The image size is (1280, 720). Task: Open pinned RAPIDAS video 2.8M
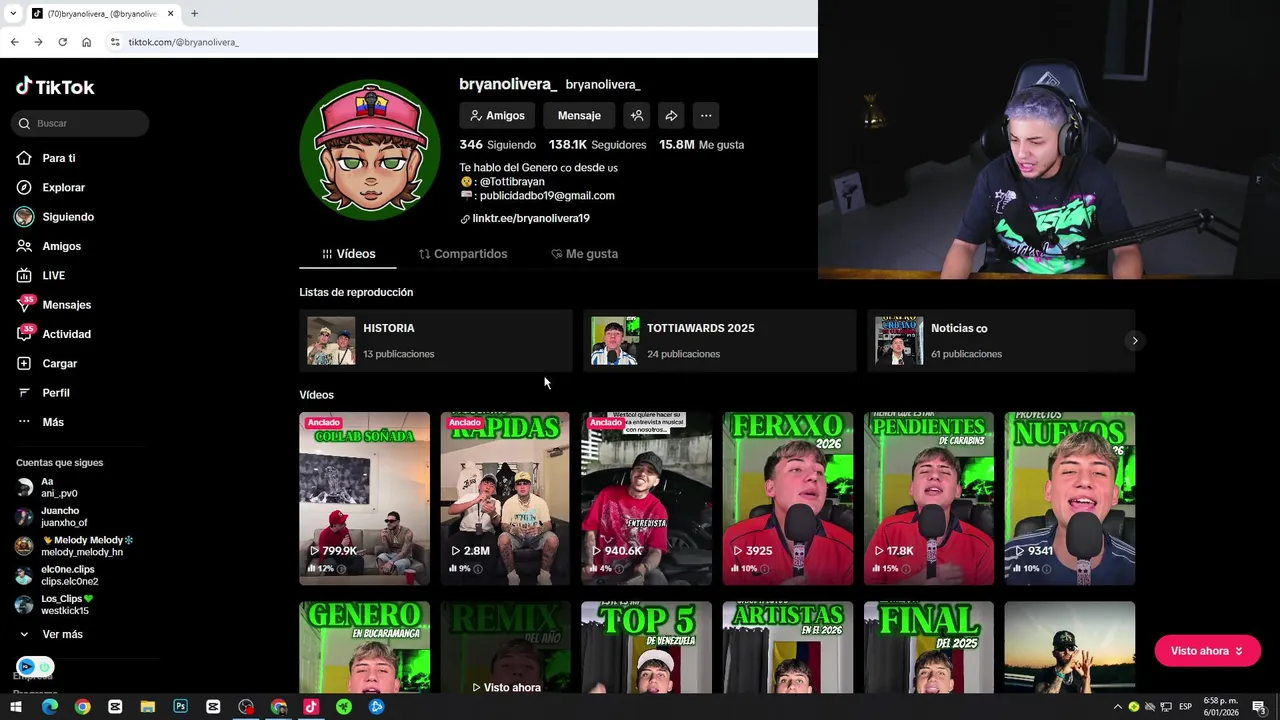click(505, 498)
